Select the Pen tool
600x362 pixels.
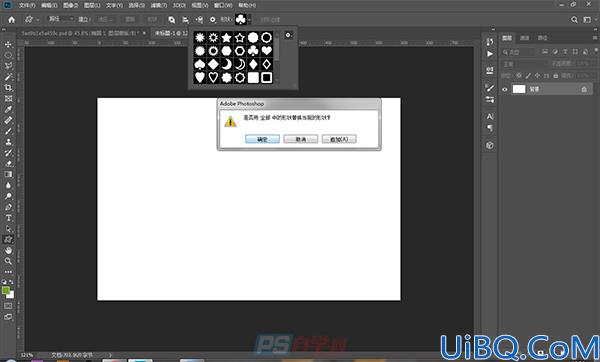click(x=8, y=207)
